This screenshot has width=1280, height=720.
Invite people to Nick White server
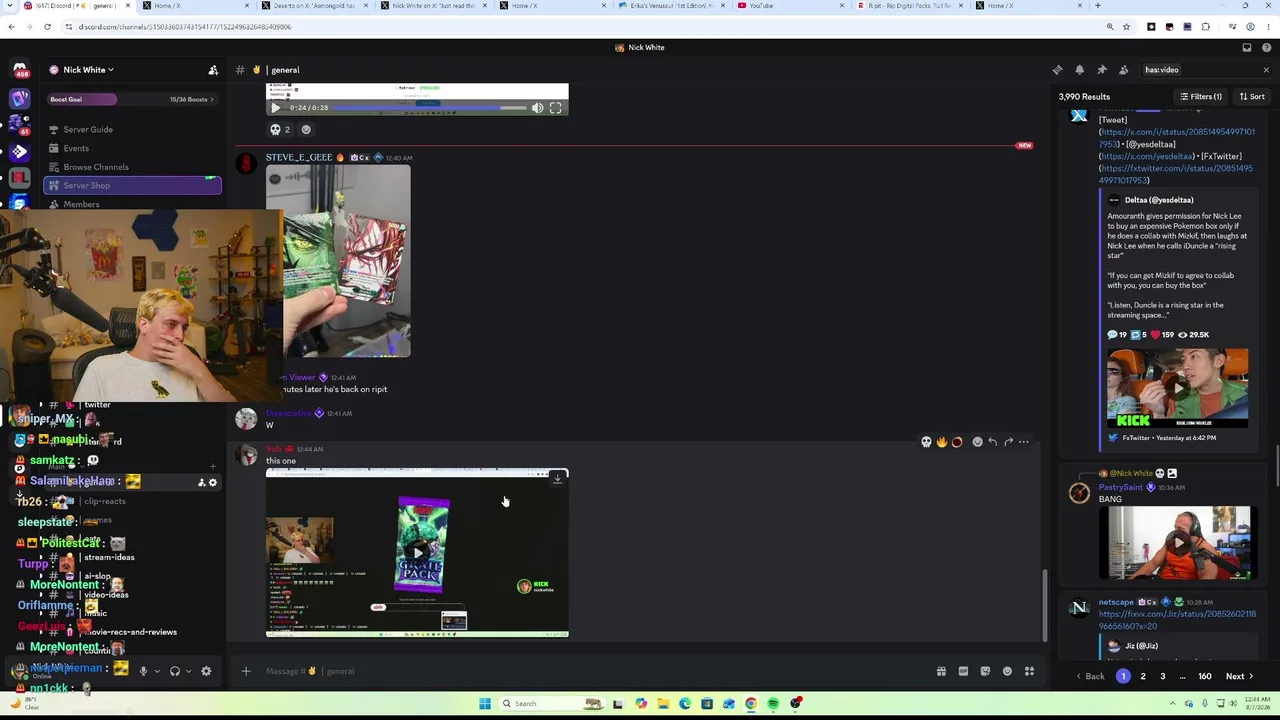(x=213, y=70)
